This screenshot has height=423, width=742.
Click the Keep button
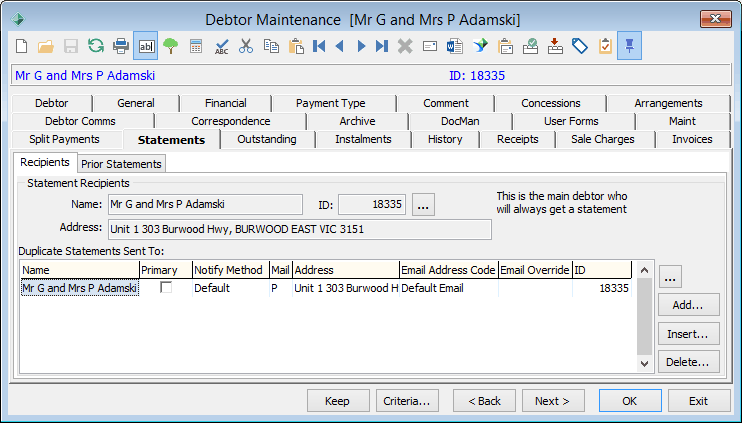click(x=338, y=401)
